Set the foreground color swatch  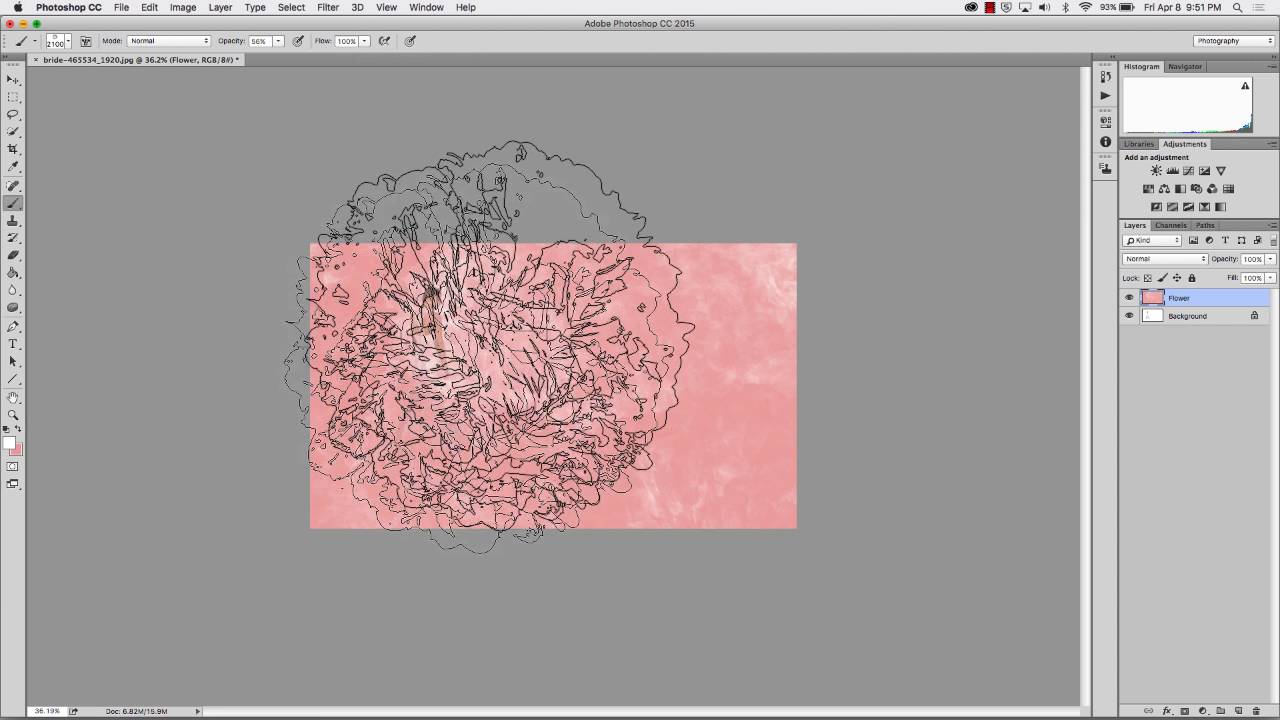9,443
